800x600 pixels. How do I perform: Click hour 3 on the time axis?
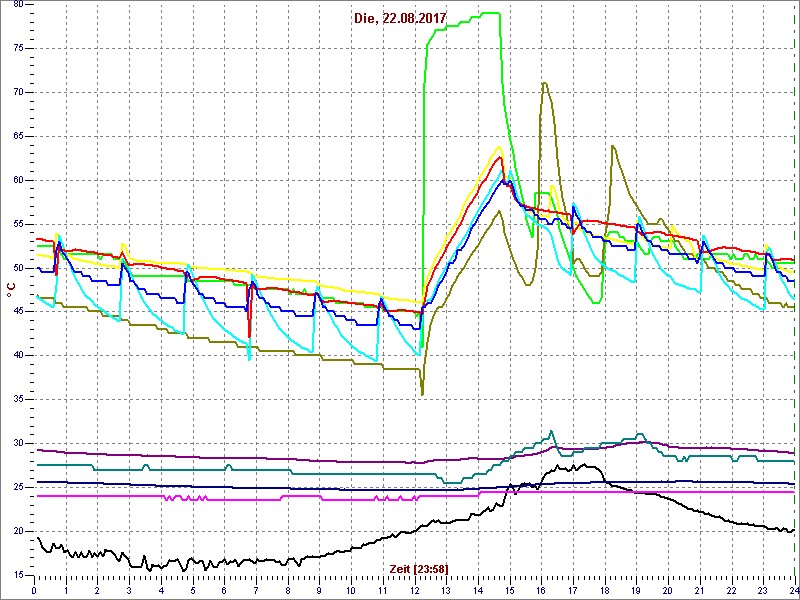pyautogui.click(x=129, y=588)
